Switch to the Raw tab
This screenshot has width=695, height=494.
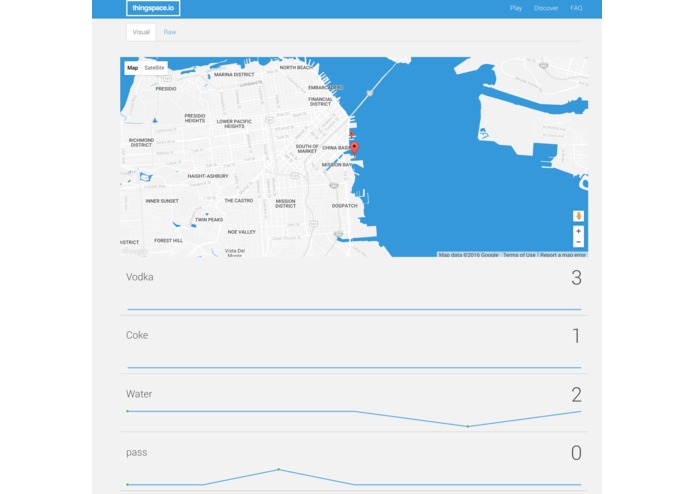[170, 32]
